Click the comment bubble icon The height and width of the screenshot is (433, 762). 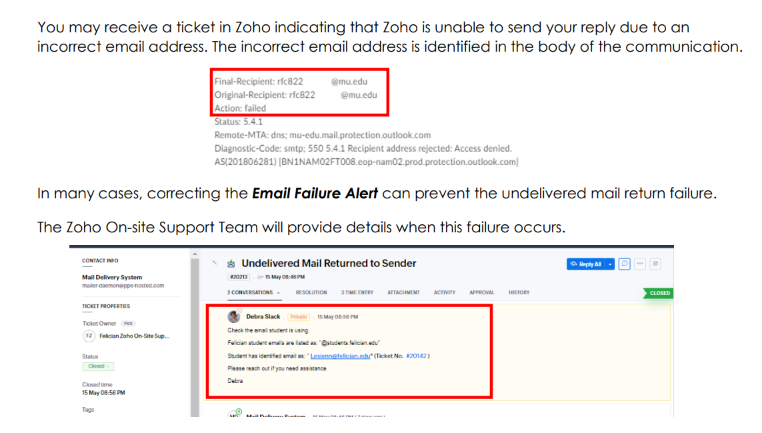pos(625,263)
